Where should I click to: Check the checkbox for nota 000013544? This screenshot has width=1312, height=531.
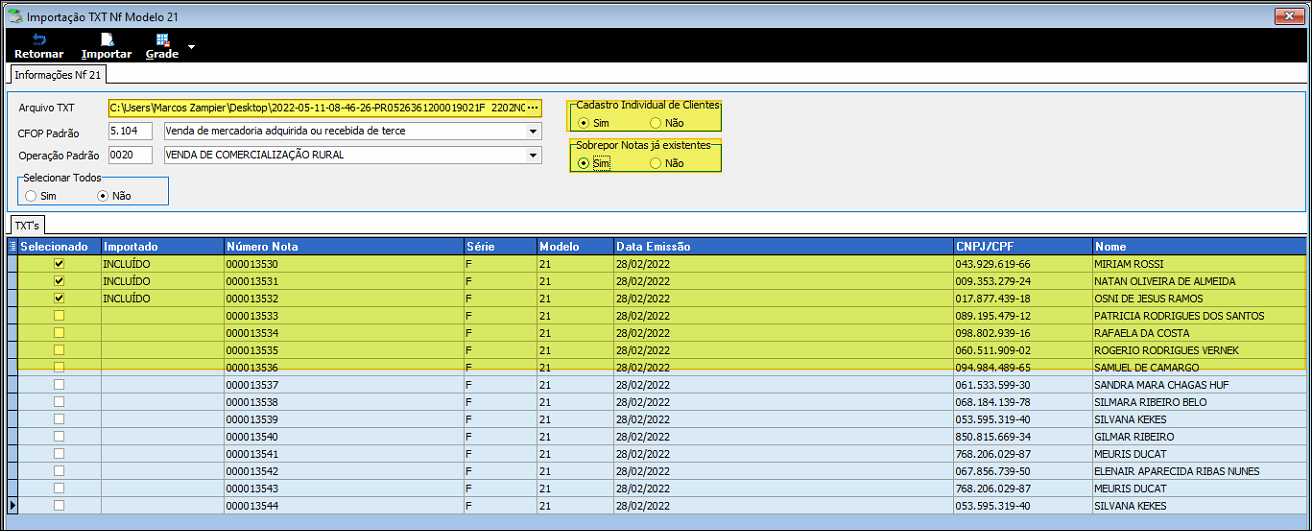[x=59, y=506]
